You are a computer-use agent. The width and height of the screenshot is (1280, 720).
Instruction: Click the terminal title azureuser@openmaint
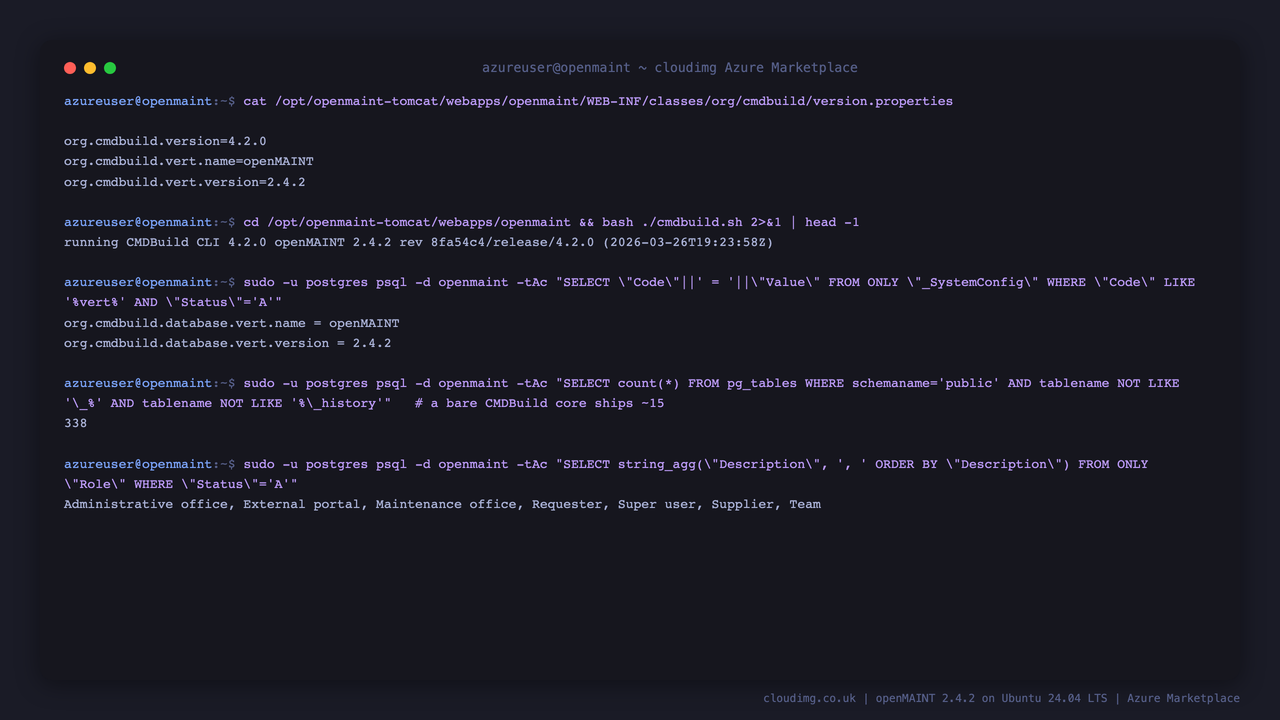point(670,68)
